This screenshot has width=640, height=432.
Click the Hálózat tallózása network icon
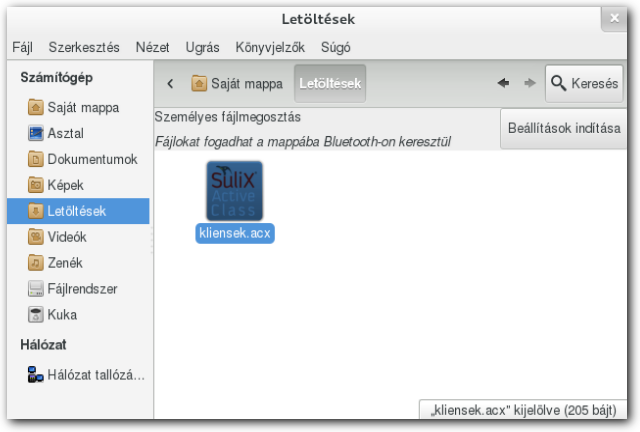(36, 374)
